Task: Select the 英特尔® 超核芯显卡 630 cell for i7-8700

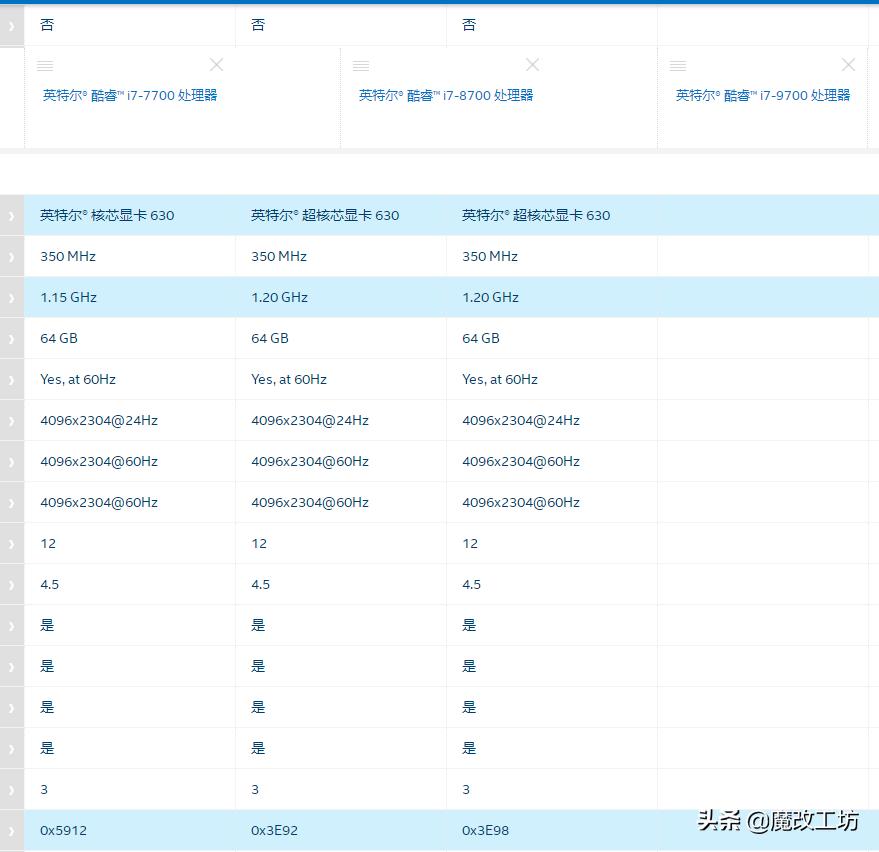Action: (324, 215)
